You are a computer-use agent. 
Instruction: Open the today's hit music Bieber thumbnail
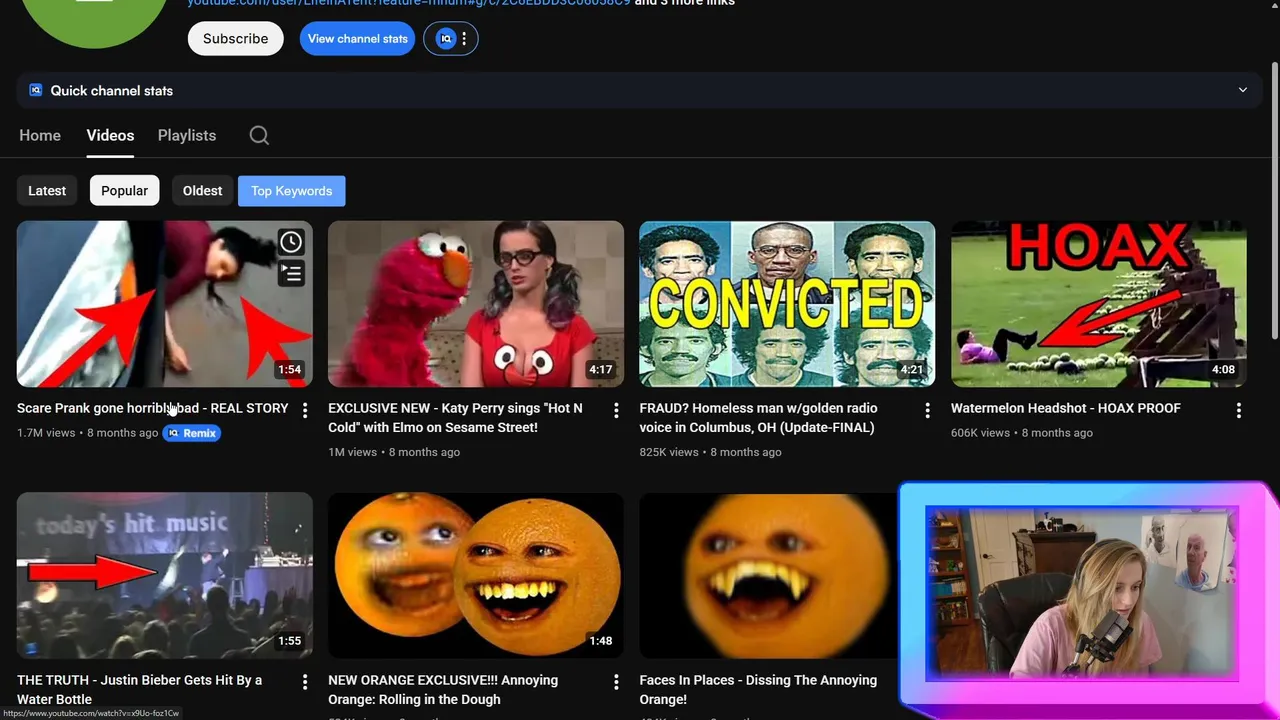(165, 575)
